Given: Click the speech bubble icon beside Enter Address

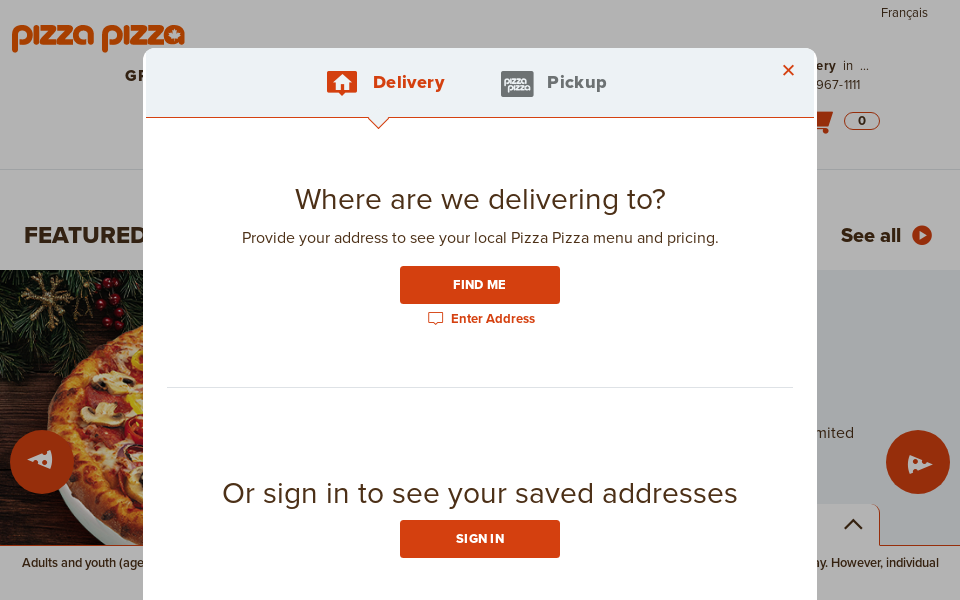Looking at the screenshot, I should pyautogui.click(x=435, y=318).
